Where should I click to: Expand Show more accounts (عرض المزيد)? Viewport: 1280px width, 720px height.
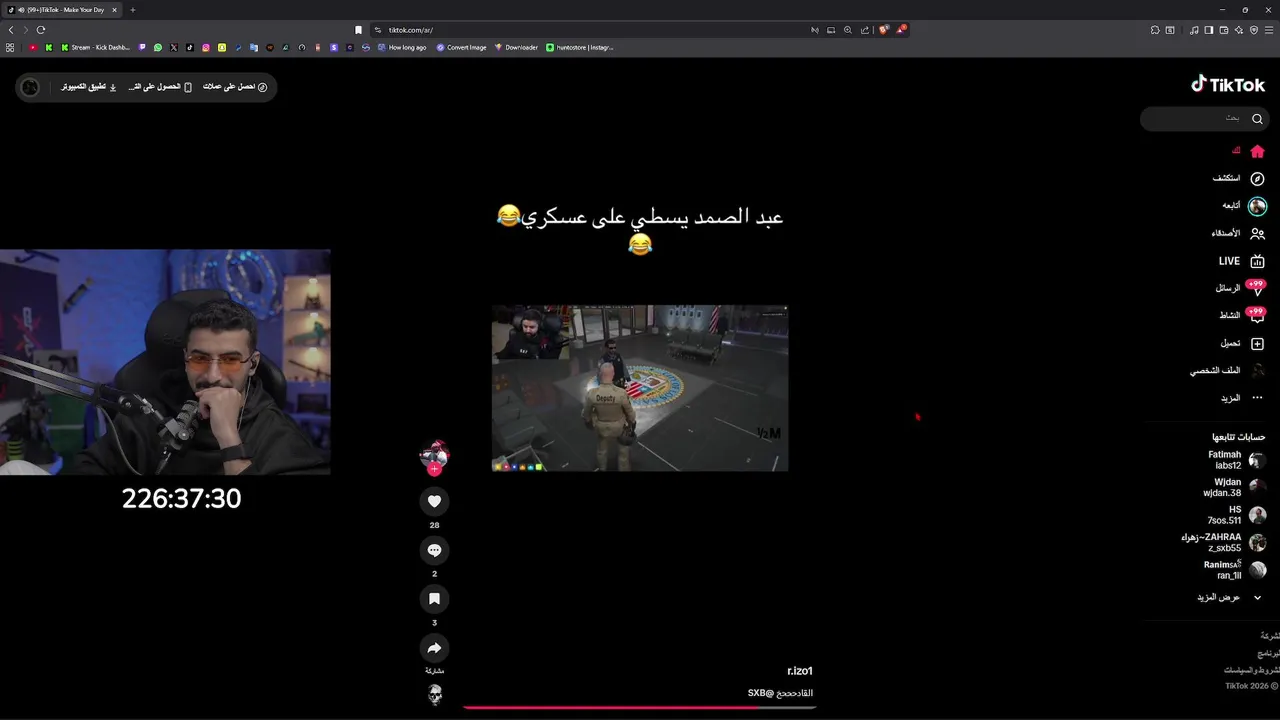(x=1229, y=597)
